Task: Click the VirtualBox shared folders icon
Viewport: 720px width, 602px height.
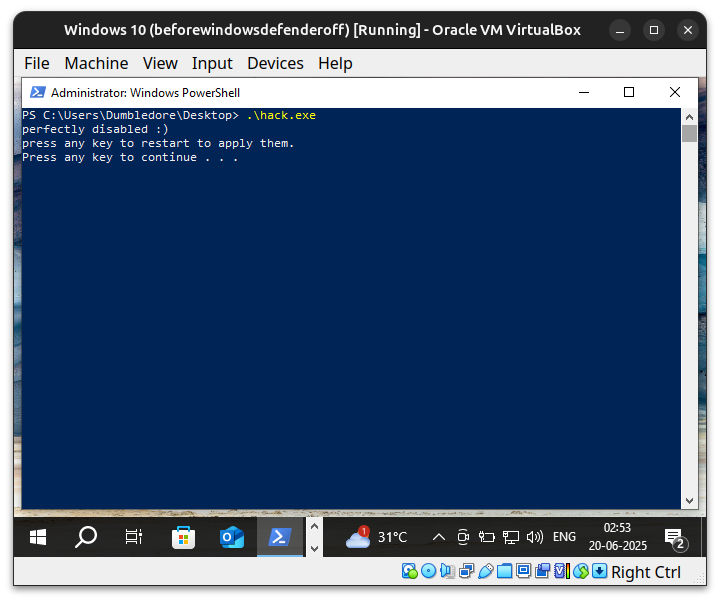Action: point(504,571)
